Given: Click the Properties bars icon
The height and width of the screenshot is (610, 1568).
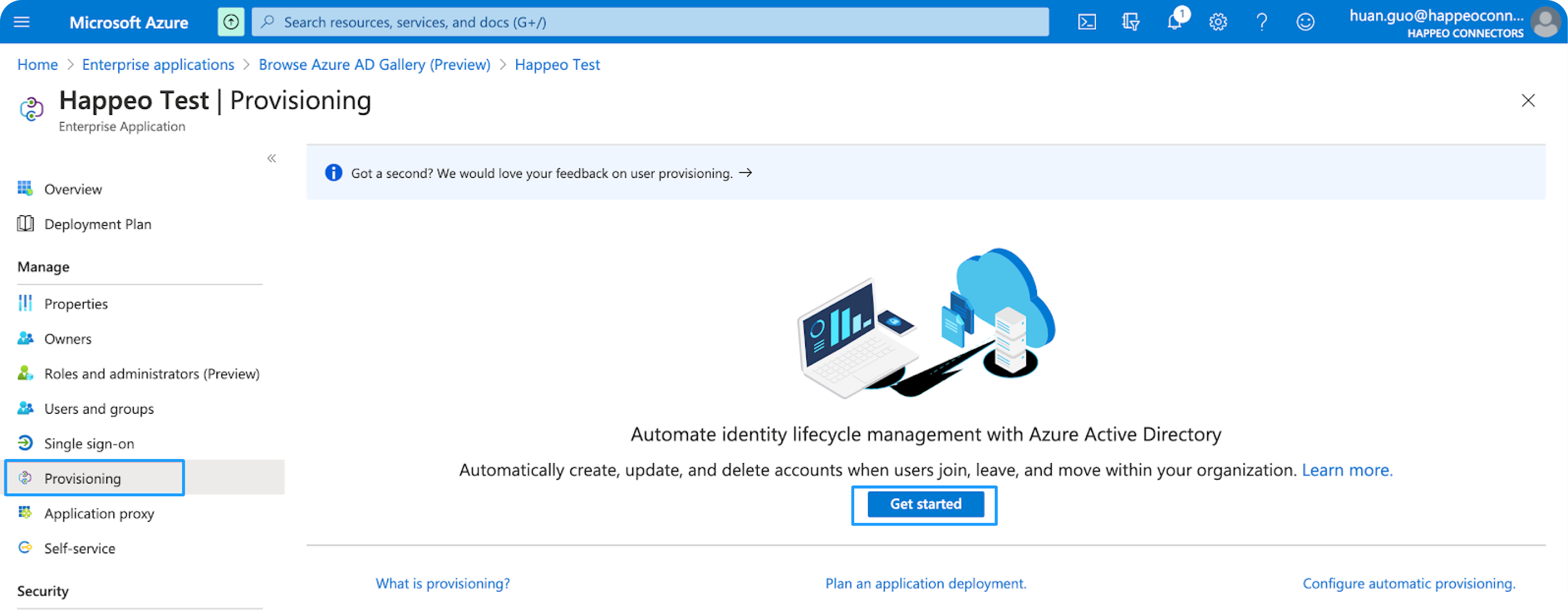Looking at the screenshot, I should pos(25,303).
